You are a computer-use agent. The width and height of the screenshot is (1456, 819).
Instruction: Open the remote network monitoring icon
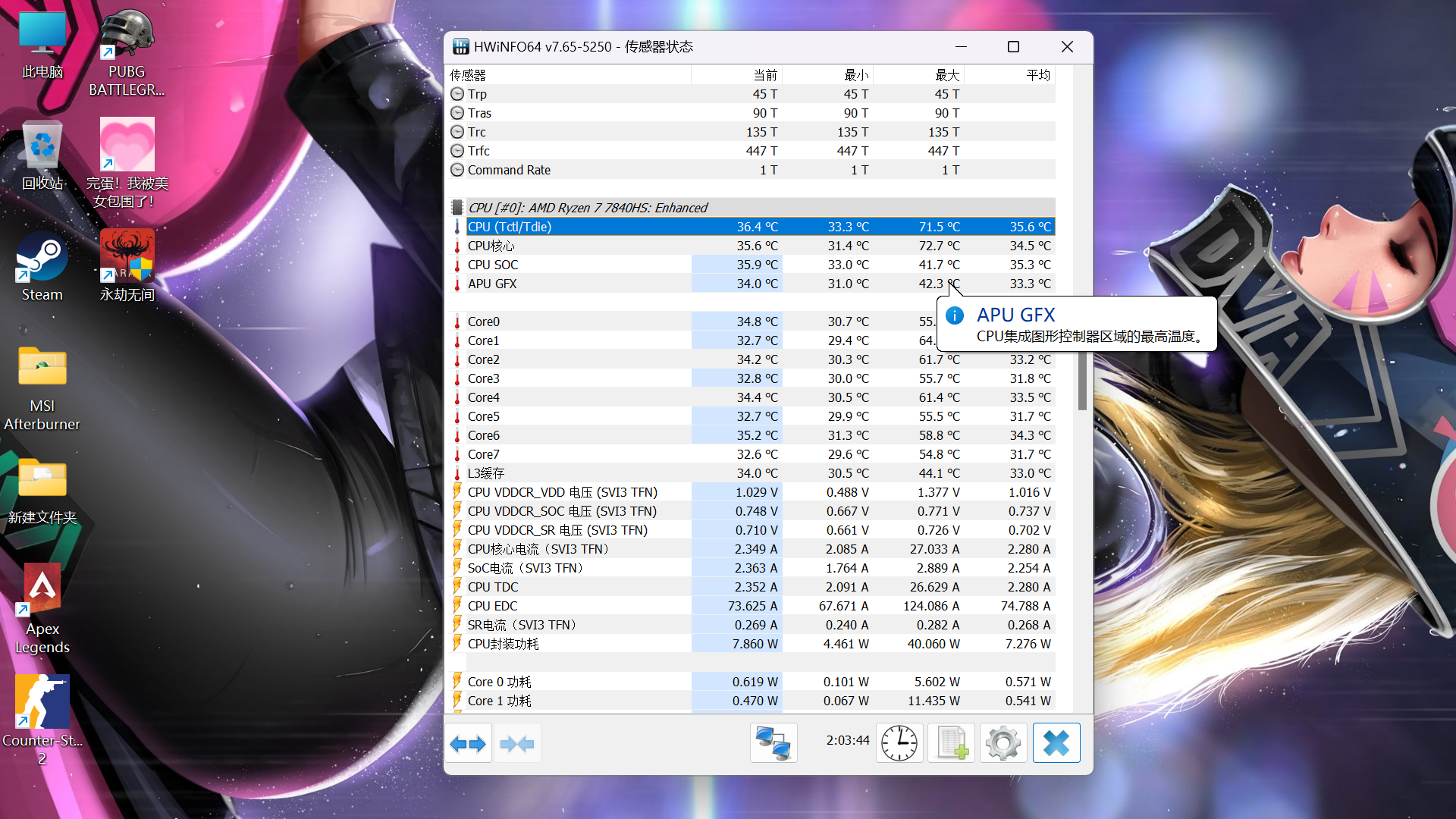(773, 743)
